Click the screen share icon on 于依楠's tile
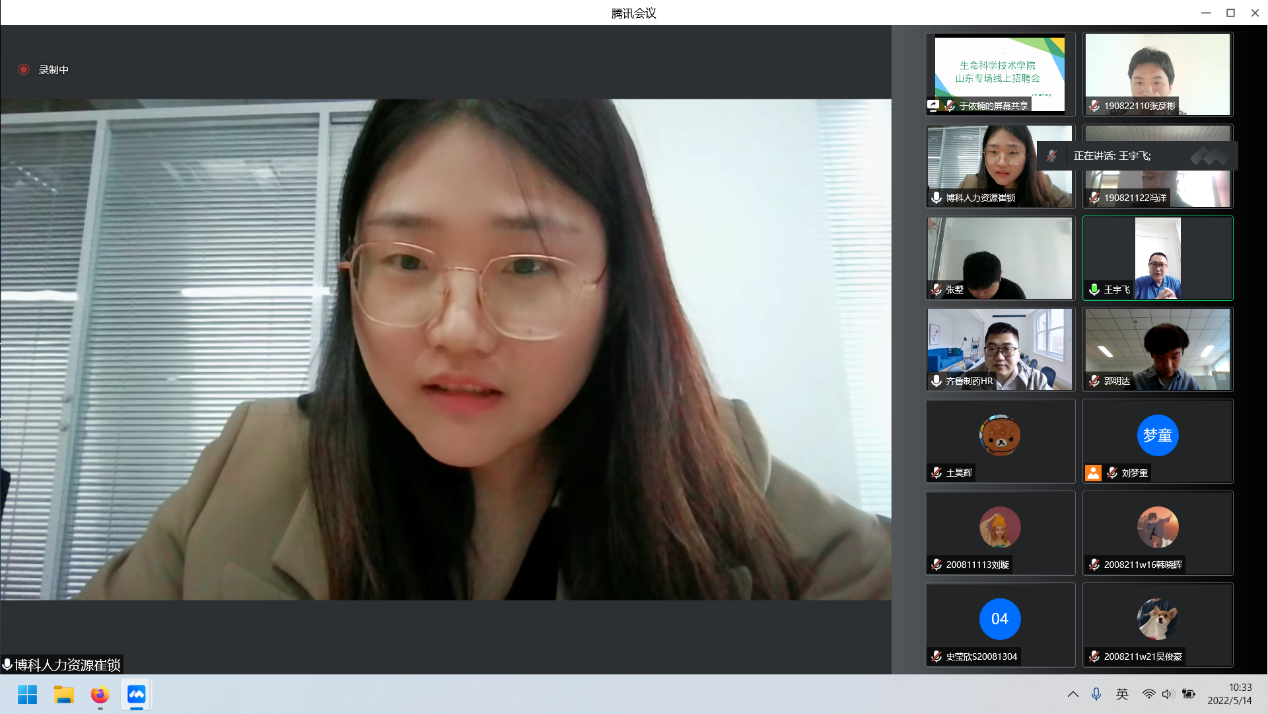 [x=933, y=106]
